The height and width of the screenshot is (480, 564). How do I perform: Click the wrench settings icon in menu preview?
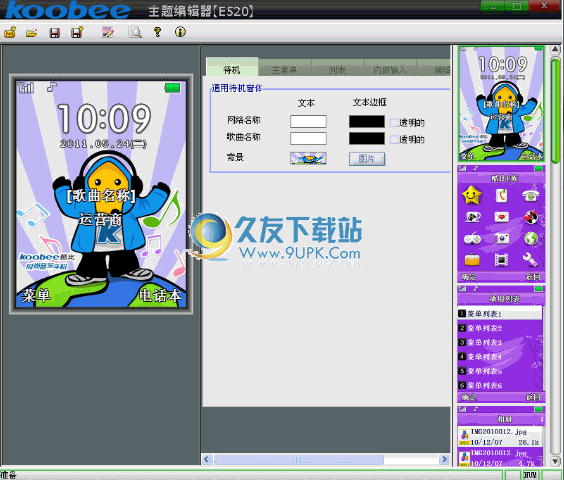tap(530, 260)
